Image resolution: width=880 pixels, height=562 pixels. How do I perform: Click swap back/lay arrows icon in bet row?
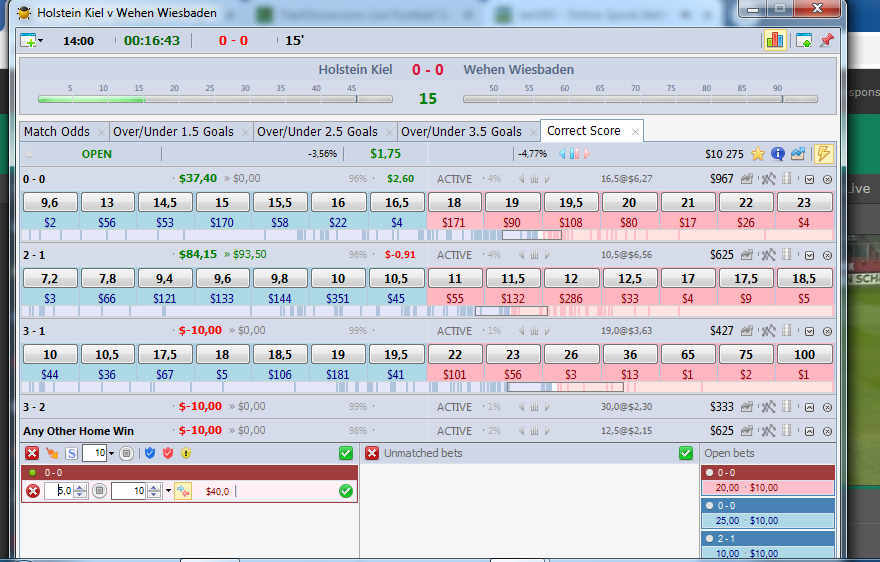click(x=183, y=491)
